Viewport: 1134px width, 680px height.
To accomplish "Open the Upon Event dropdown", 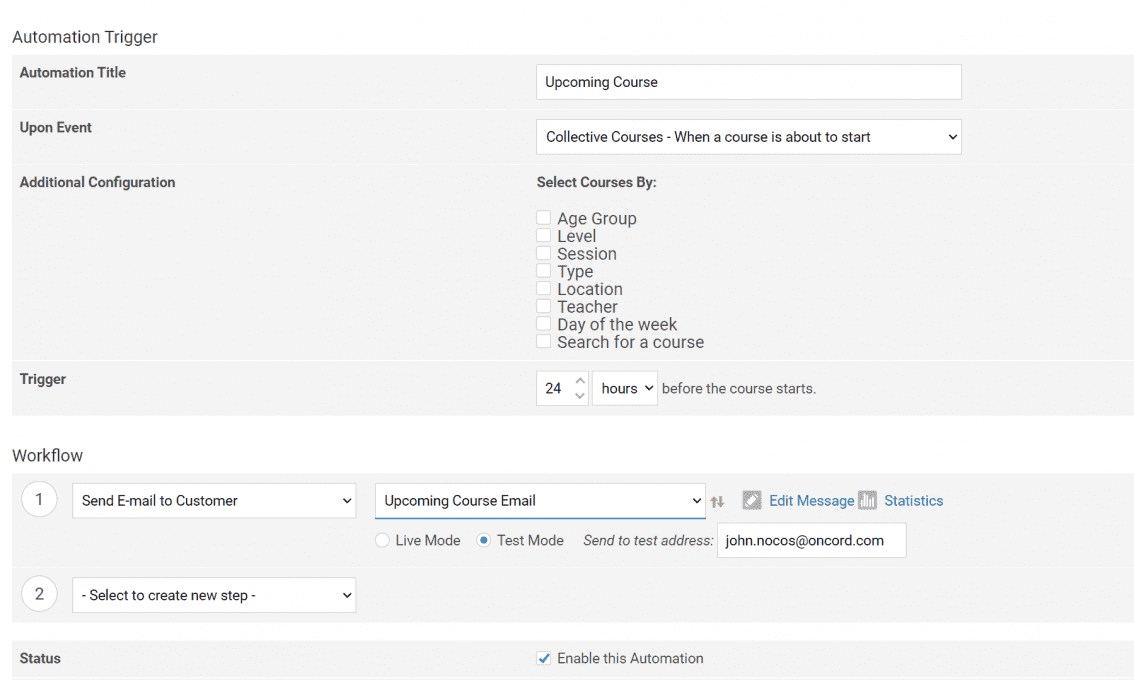I will pyautogui.click(x=749, y=137).
